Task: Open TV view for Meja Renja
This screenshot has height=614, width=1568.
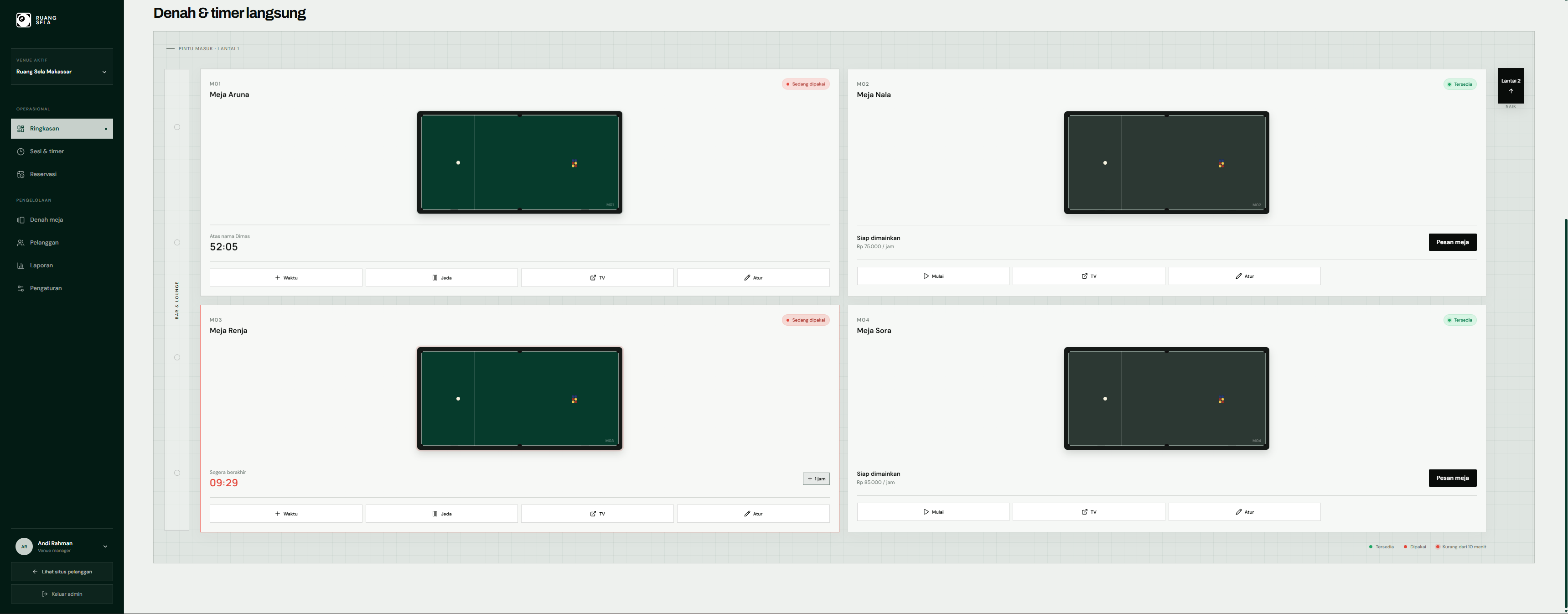Action: pyautogui.click(x=597, y=514)
